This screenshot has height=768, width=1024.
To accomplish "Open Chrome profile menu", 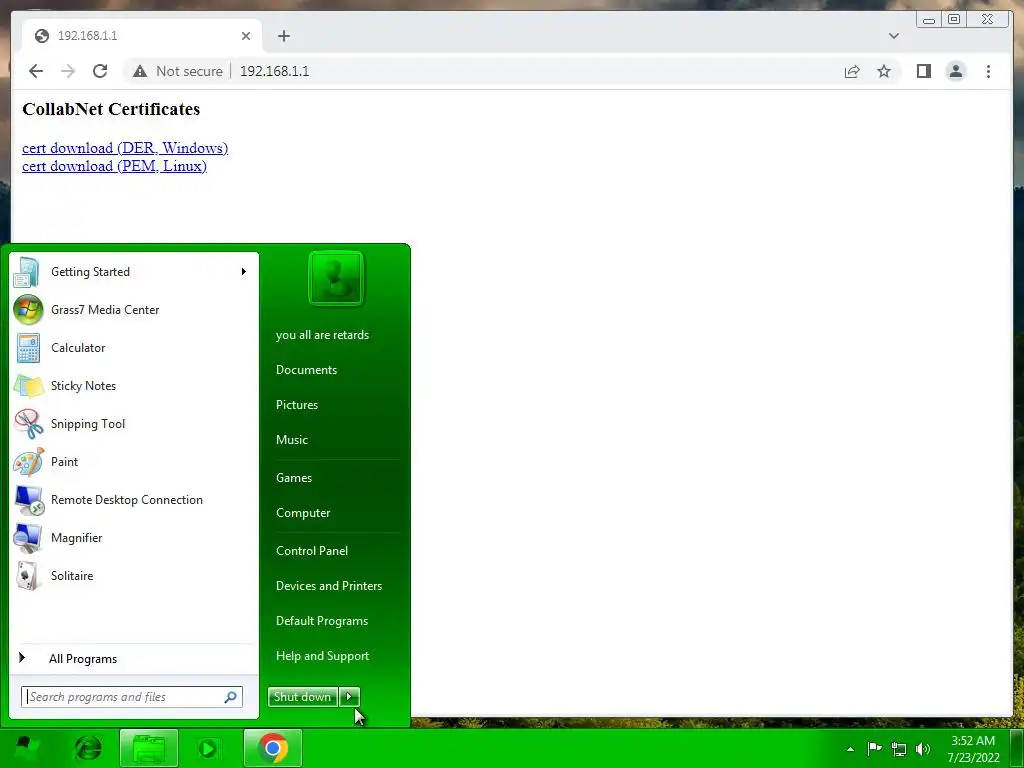I will tap(955, 71).
